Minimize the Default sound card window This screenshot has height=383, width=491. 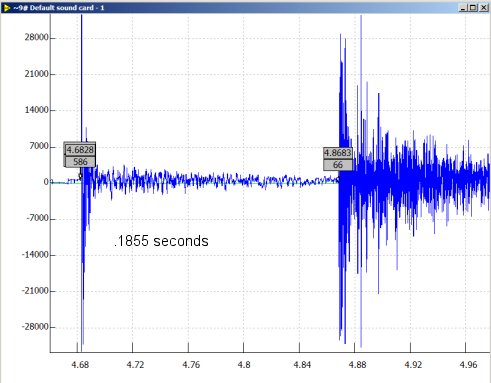coord(463,8)
